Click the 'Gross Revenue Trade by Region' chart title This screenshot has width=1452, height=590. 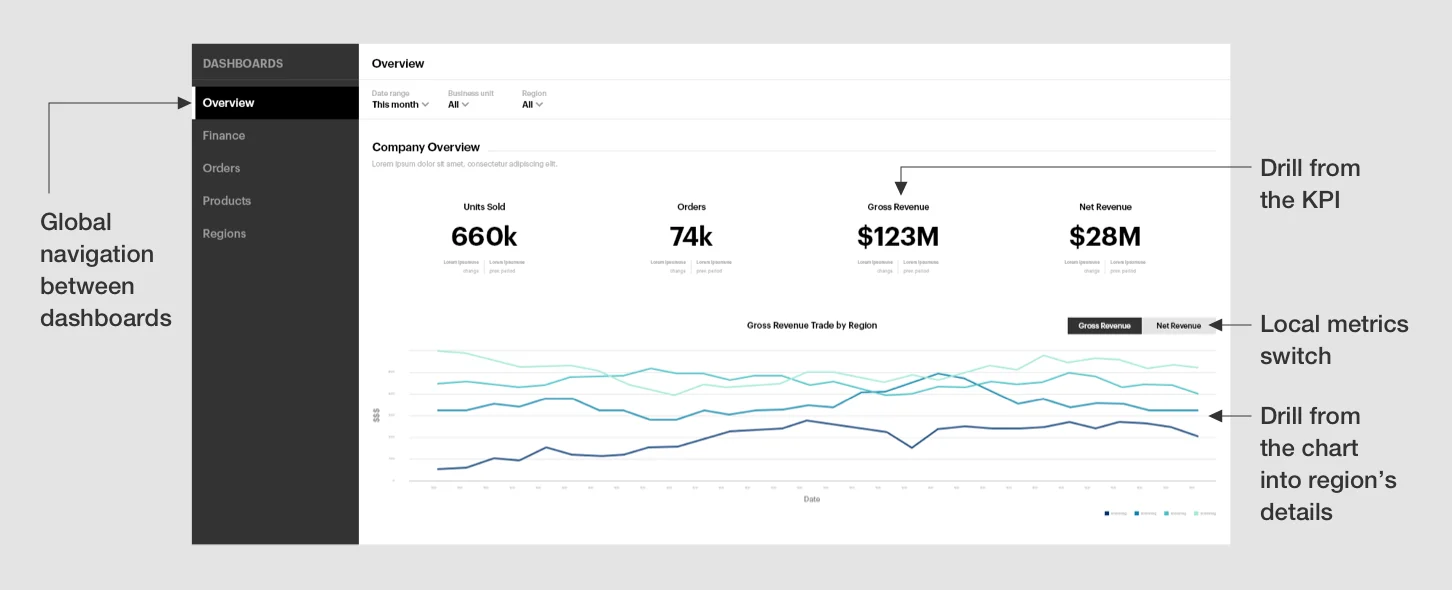pos(812,326)
